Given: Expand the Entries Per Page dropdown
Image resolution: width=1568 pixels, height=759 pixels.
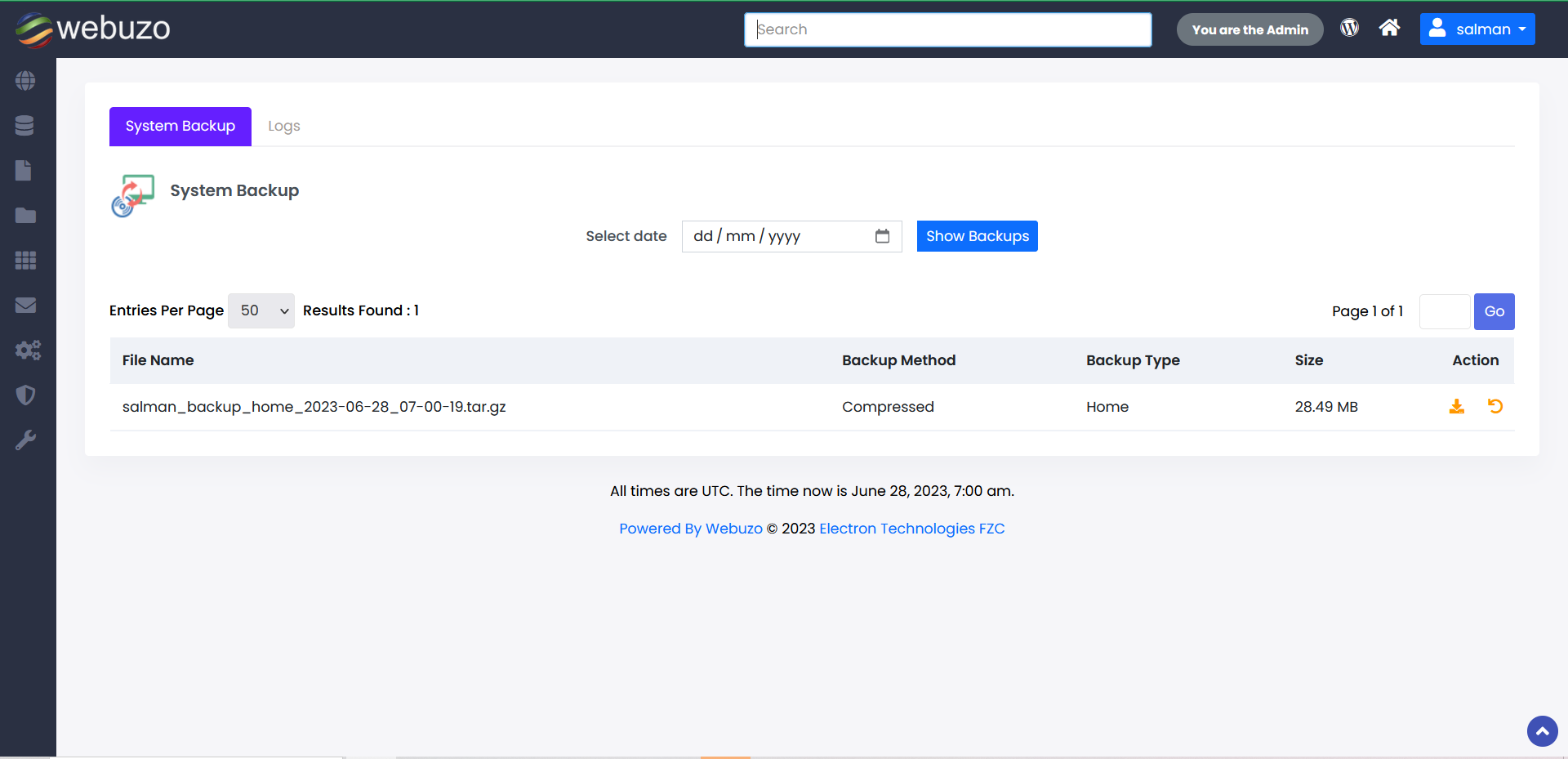Looking at the screenshot, I should [261, 311].
